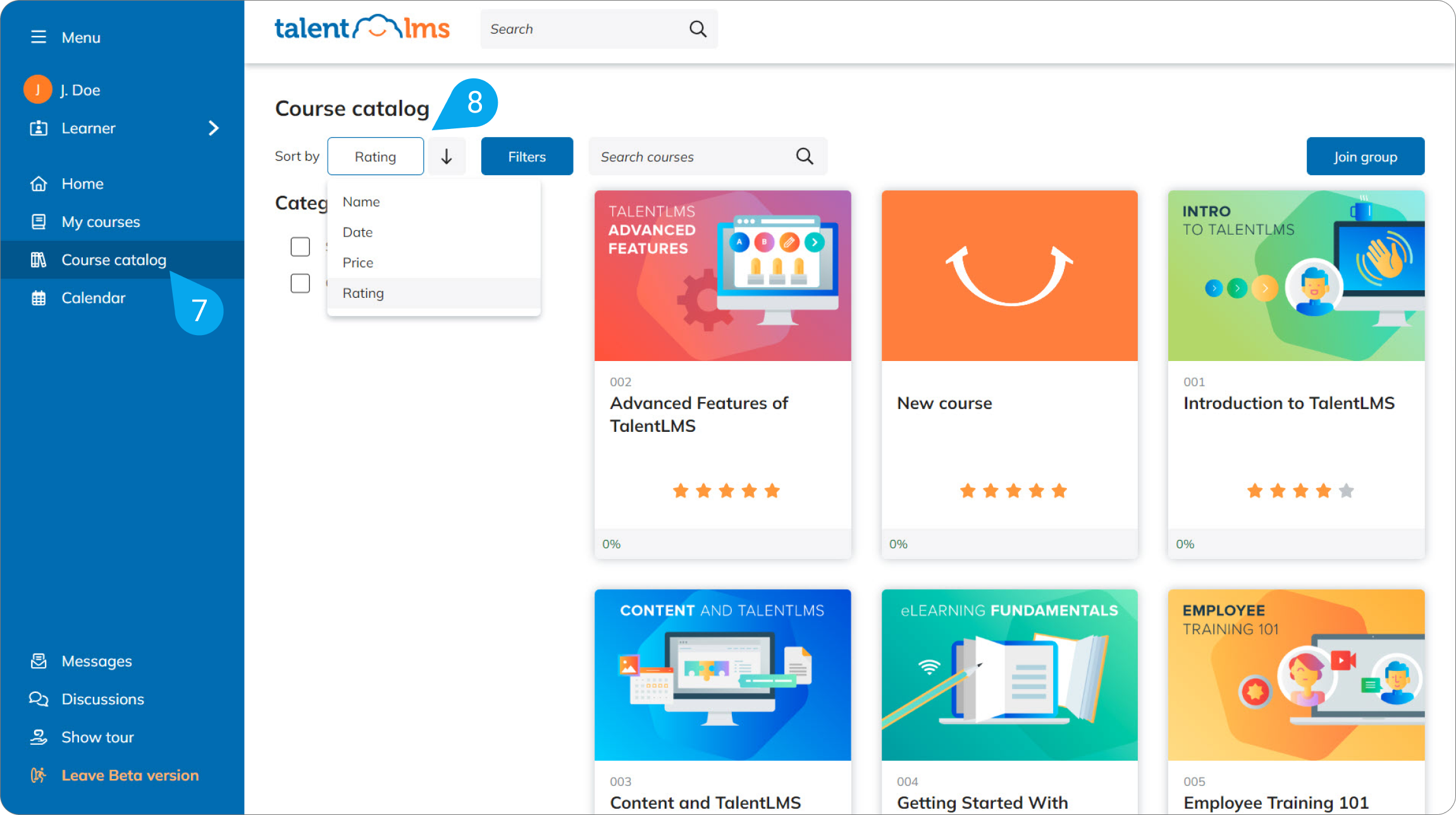Tick the second category checkbox

300,283
